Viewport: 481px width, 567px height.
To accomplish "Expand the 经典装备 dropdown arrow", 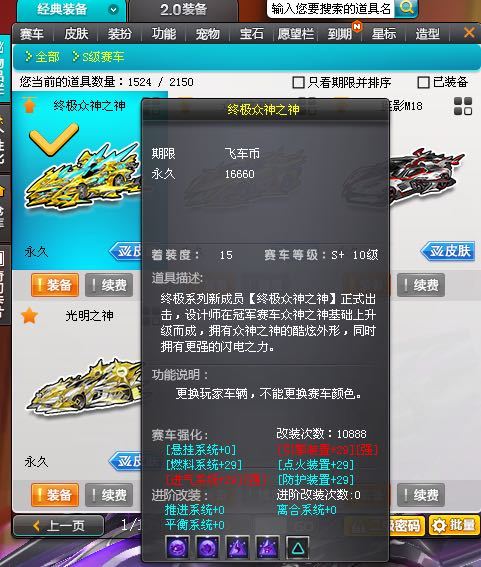I will (113, 10).
